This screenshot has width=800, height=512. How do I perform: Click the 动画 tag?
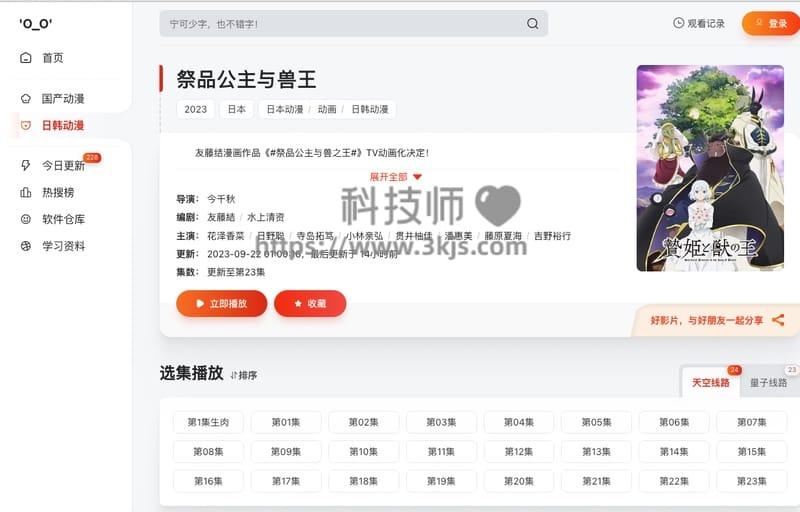(327, 109)
